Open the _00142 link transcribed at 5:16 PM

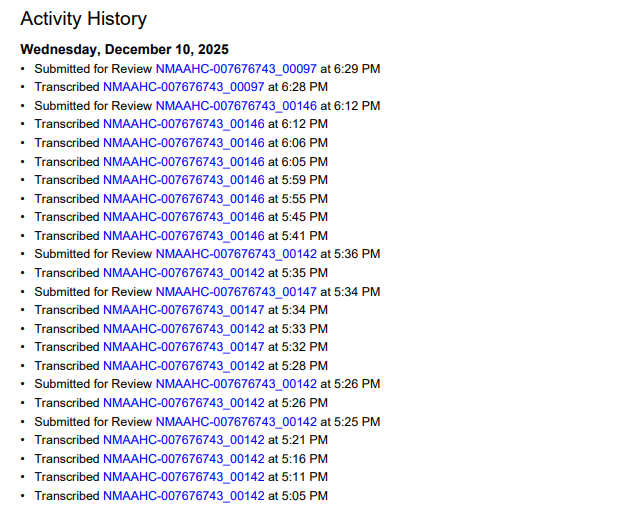[x=183, y=459]
